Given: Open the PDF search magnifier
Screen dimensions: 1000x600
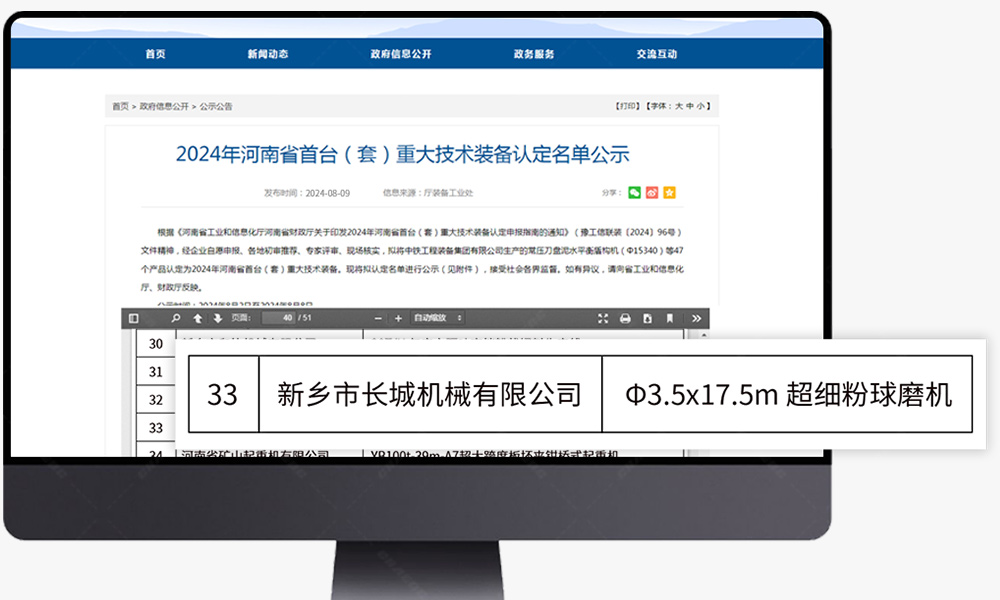Looking at the screenshot, I should [x=176, y=318].
